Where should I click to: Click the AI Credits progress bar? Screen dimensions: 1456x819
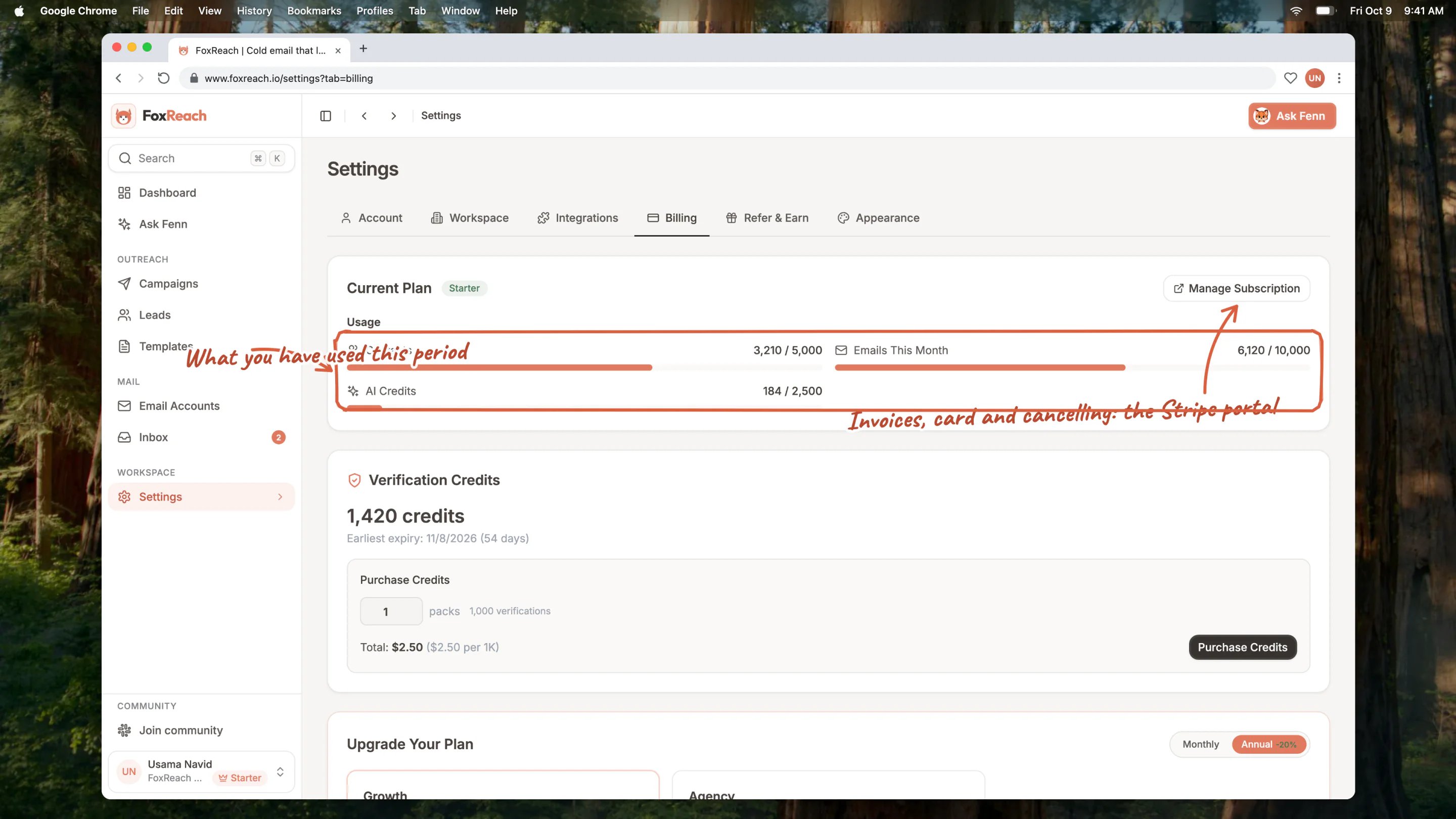click(x=584, y=407)
